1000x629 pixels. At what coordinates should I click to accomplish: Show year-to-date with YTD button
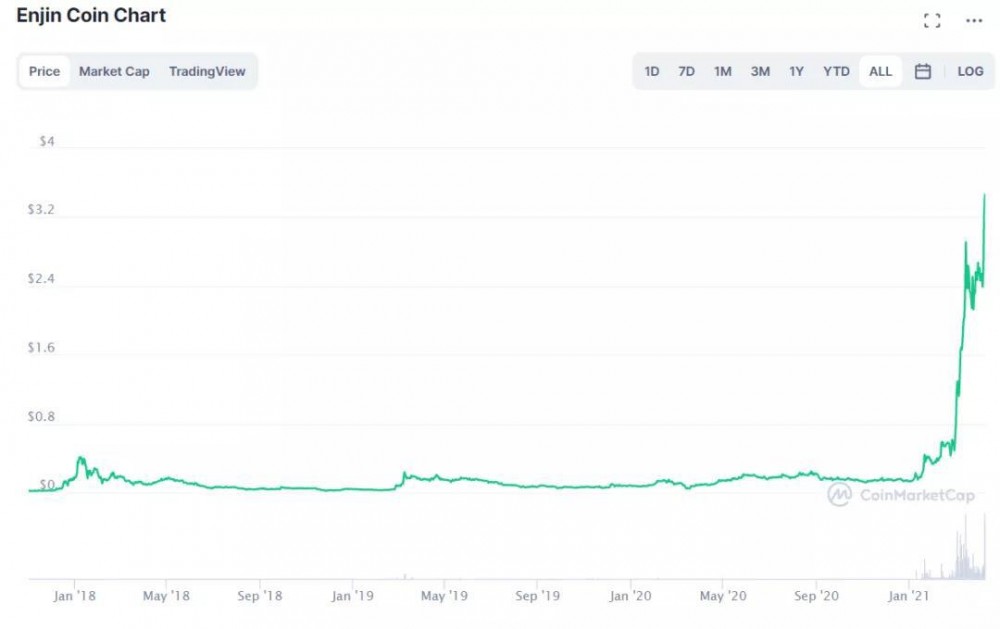tap(835, 71)
